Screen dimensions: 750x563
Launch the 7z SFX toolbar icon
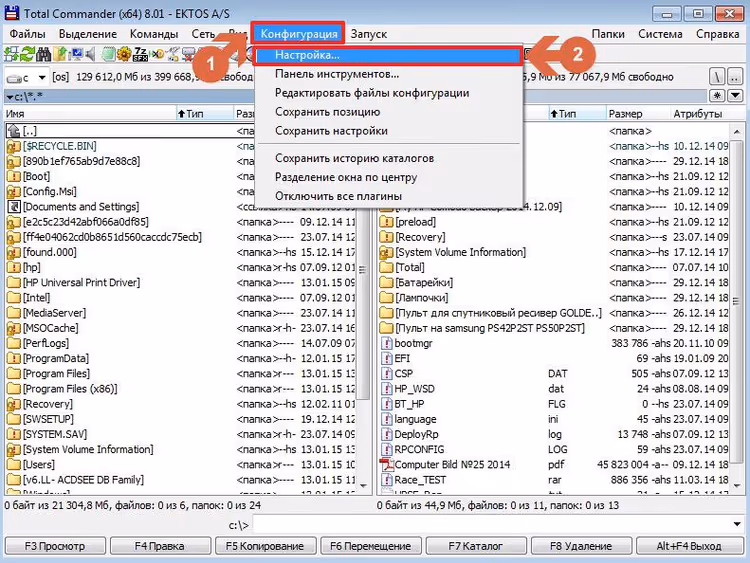(x=140, y=54)
